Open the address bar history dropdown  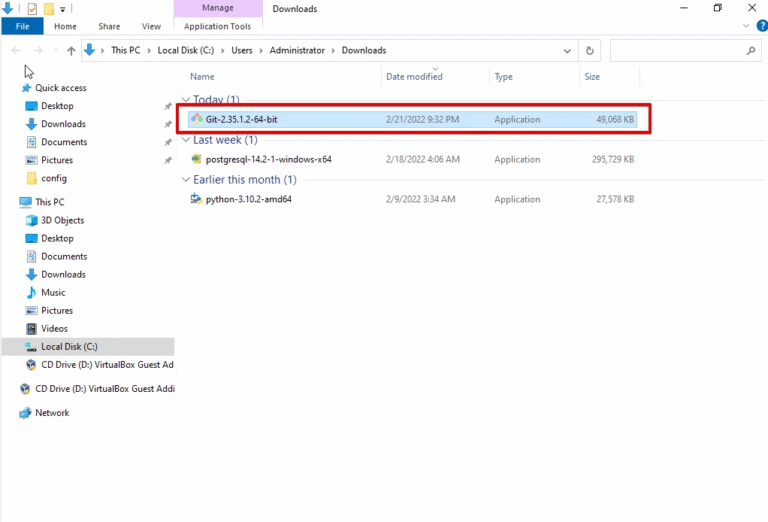coord(567,51)
